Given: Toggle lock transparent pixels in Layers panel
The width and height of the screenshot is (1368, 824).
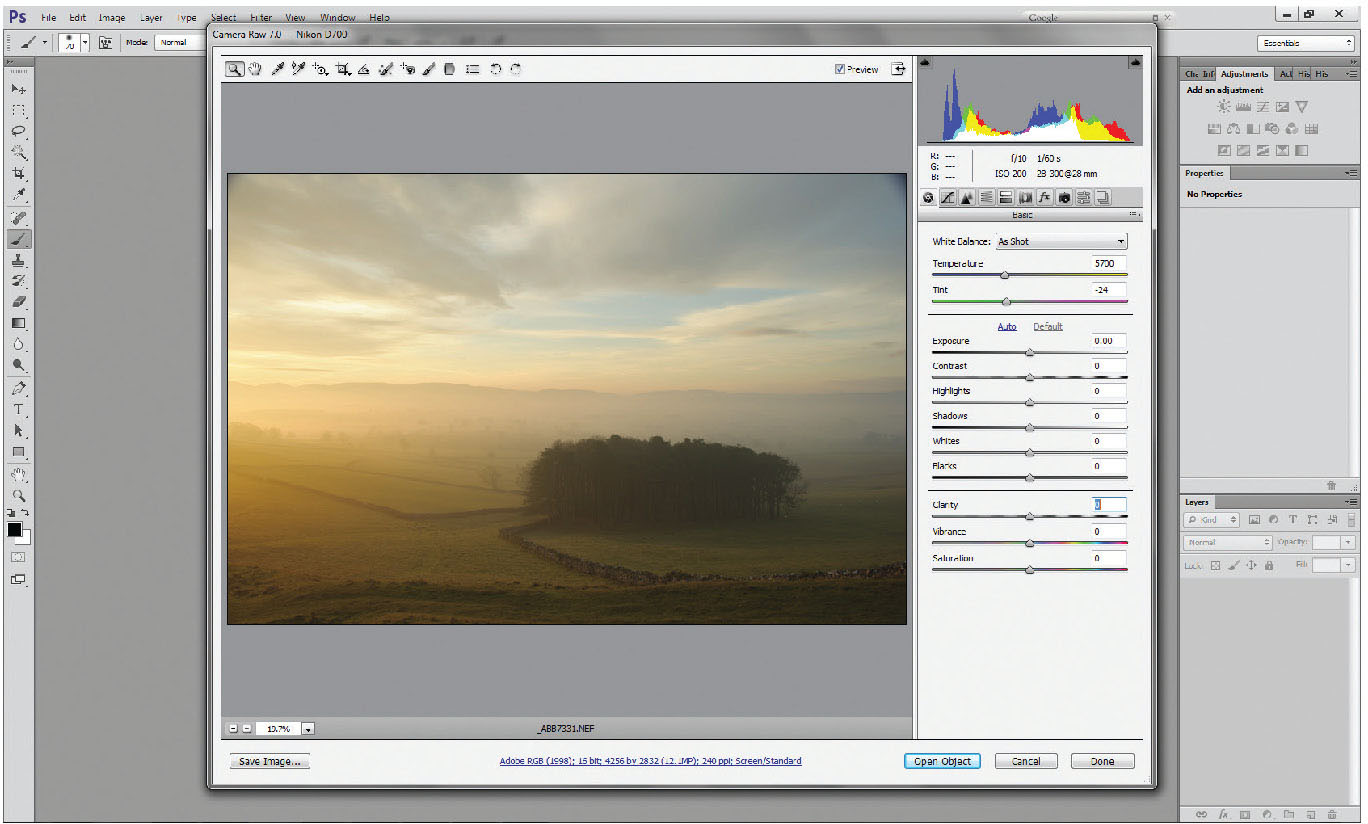Looking at the screenshot, I should (1216, 566).
